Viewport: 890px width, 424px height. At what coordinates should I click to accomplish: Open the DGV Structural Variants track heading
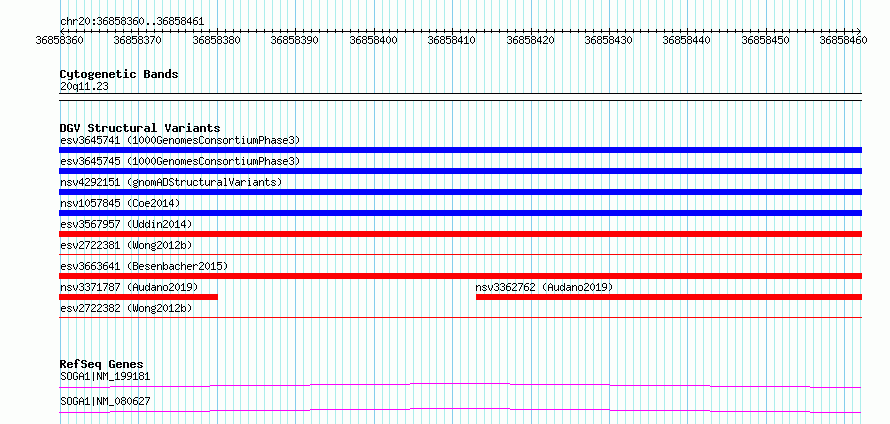tap(140, 128)
